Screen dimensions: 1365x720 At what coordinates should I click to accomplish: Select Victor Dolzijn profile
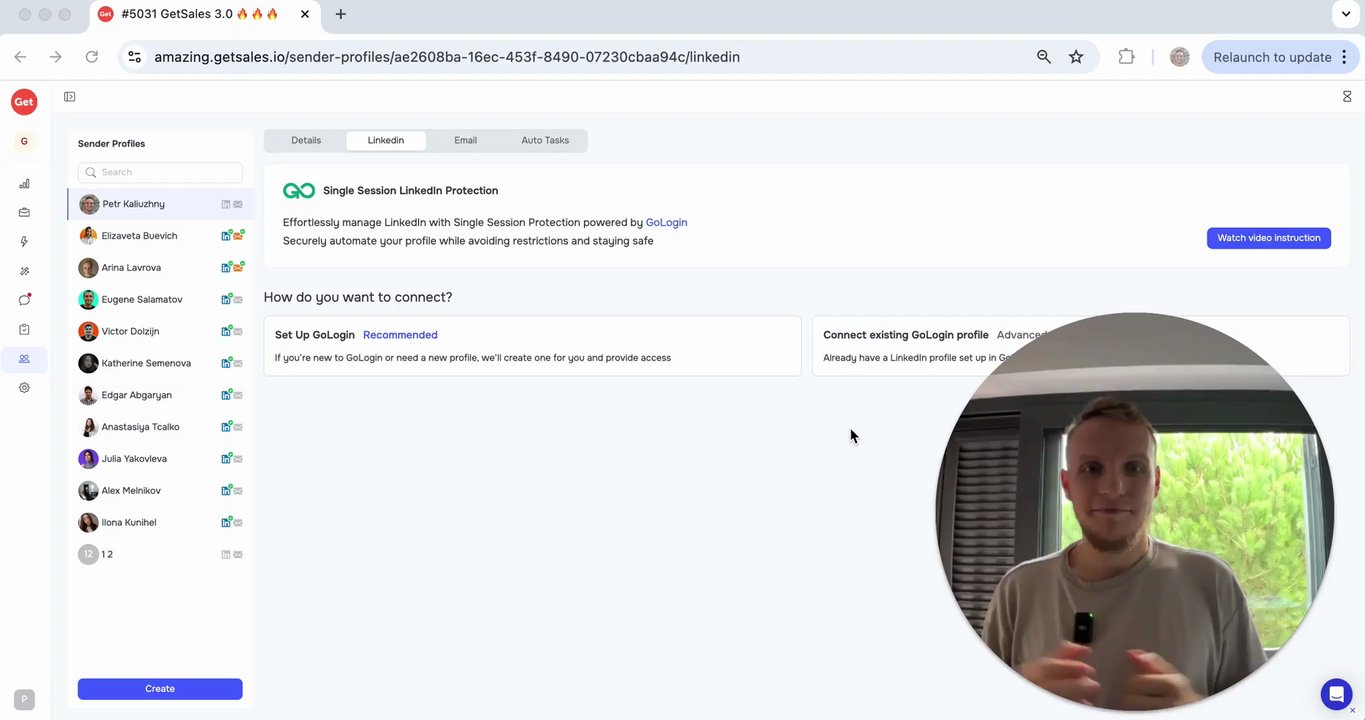pyautogui.click(x=160, y=331)
